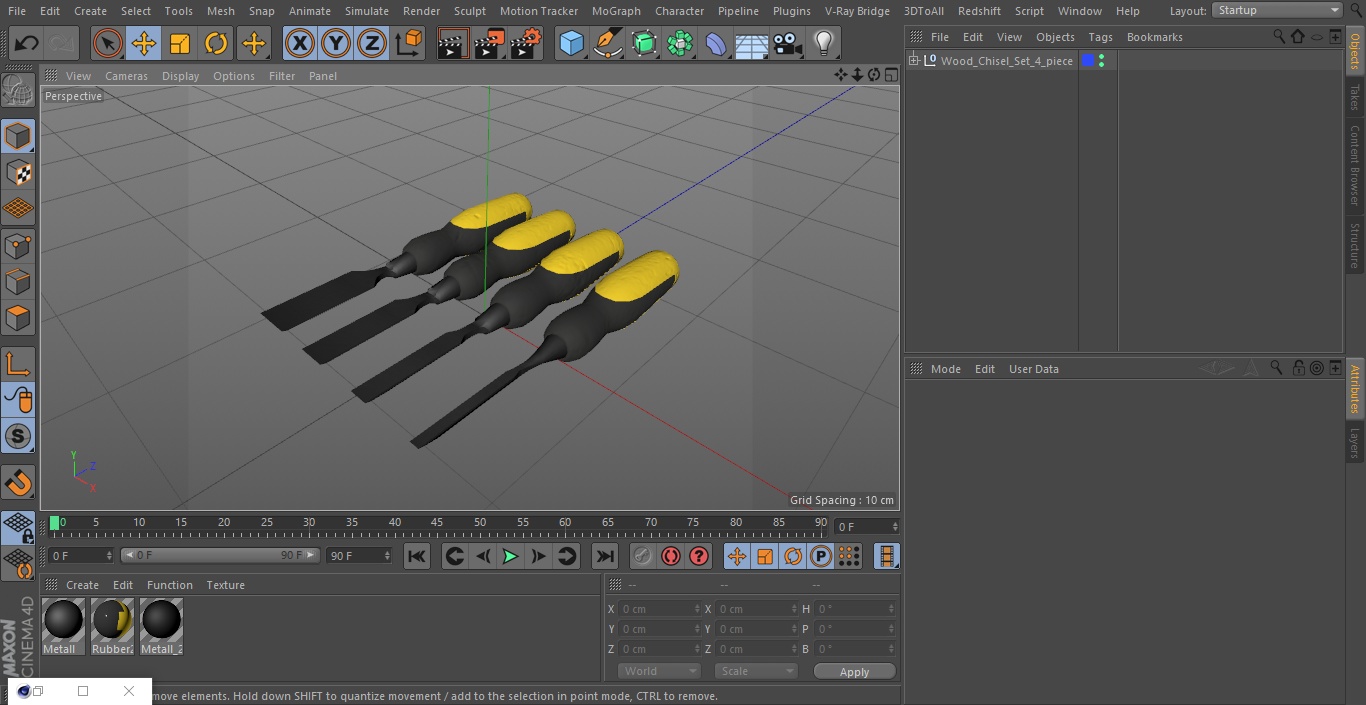Toggle viewport maximize icon
Viewport: 1366px width, 705px height.
click(x=890, y=75)
